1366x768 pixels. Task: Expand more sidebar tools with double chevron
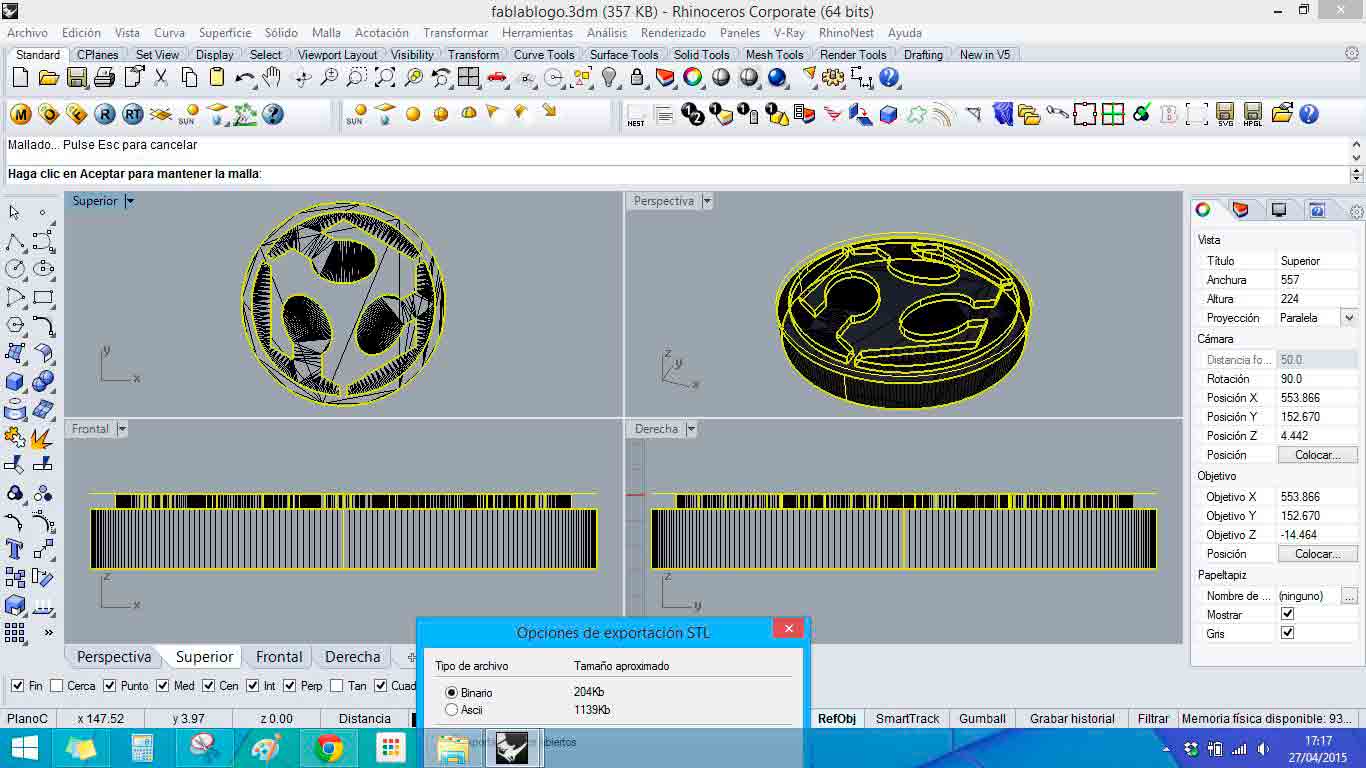(x=47, y=632)
